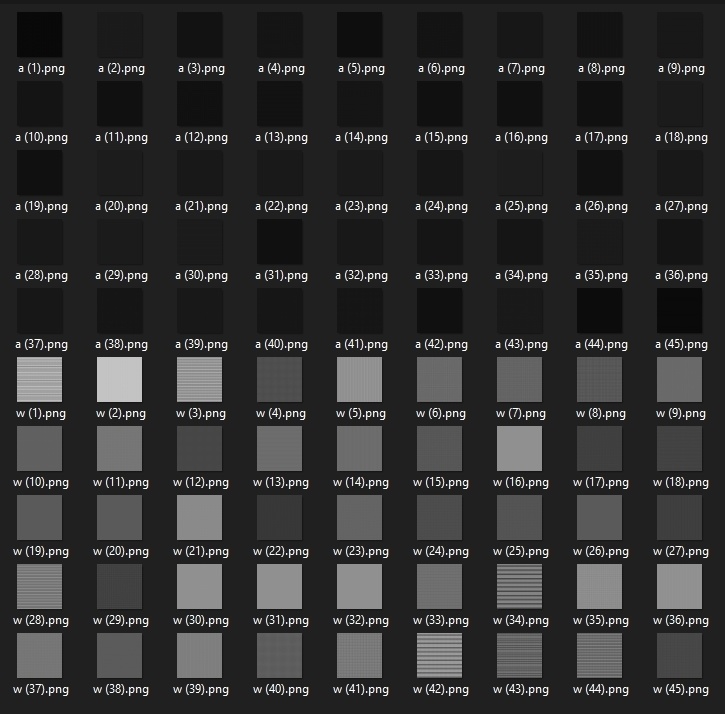The width and height of the screenshot is (725, 714).
Task: Click the file name a (18).png
Action: 681,138
